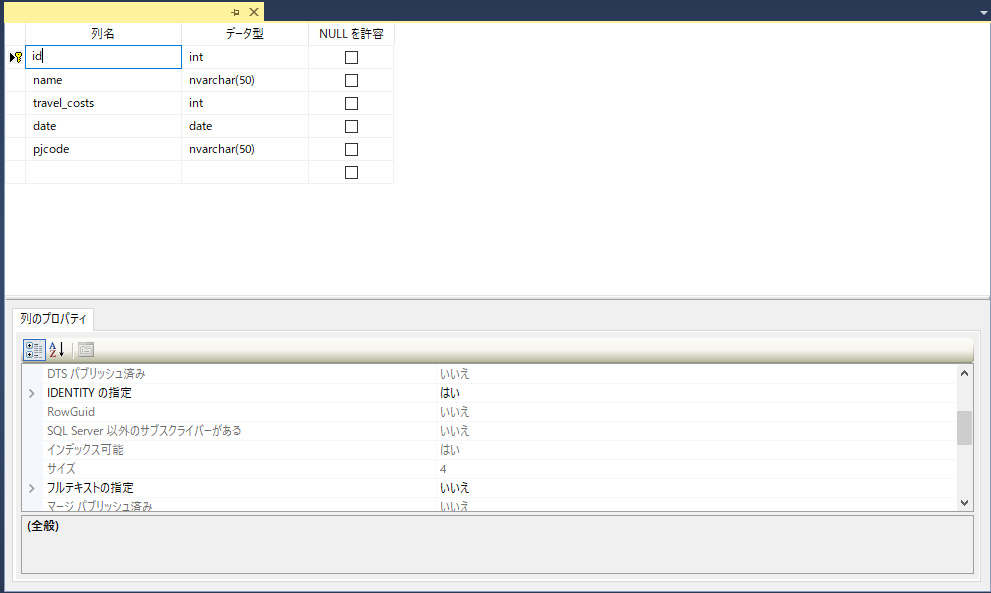Click the empty new column name cell
This screenshot has width=991, height=593.
104,172
